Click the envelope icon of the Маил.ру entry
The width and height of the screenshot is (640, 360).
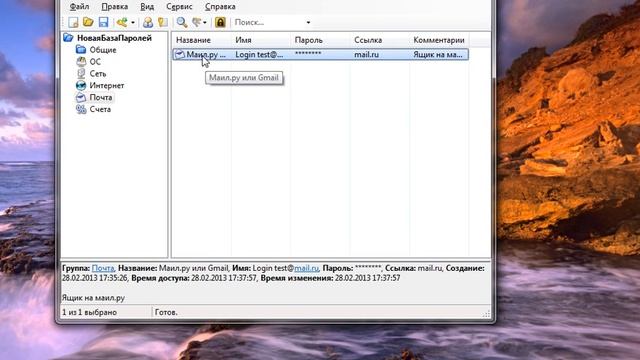coord(180,54)
